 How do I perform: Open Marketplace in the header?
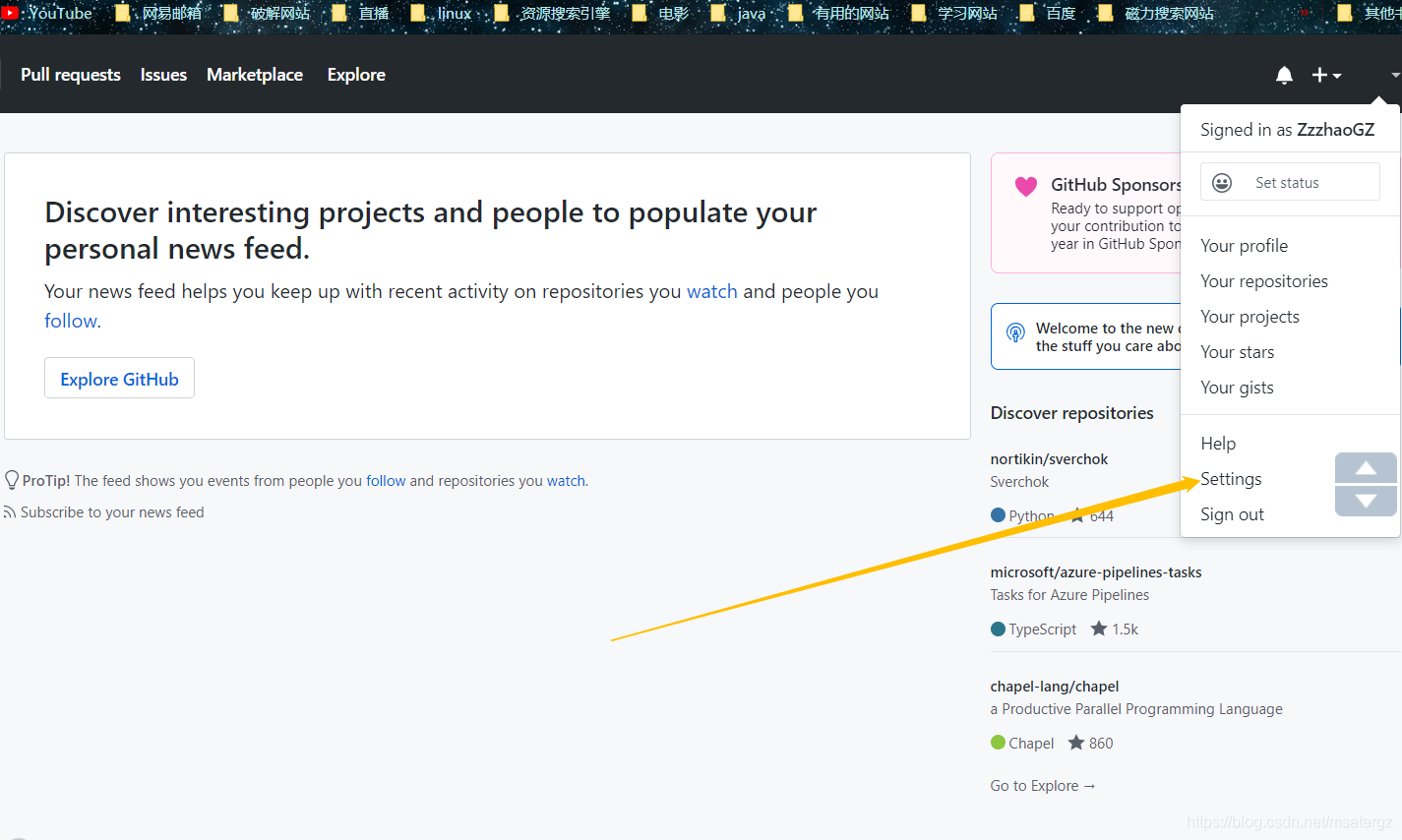(255, 75)
